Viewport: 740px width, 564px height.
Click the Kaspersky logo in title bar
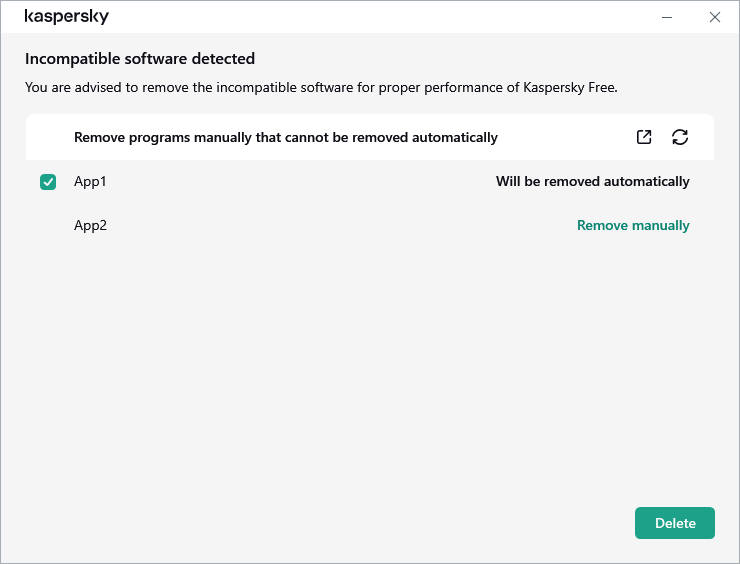pos(66,17)
